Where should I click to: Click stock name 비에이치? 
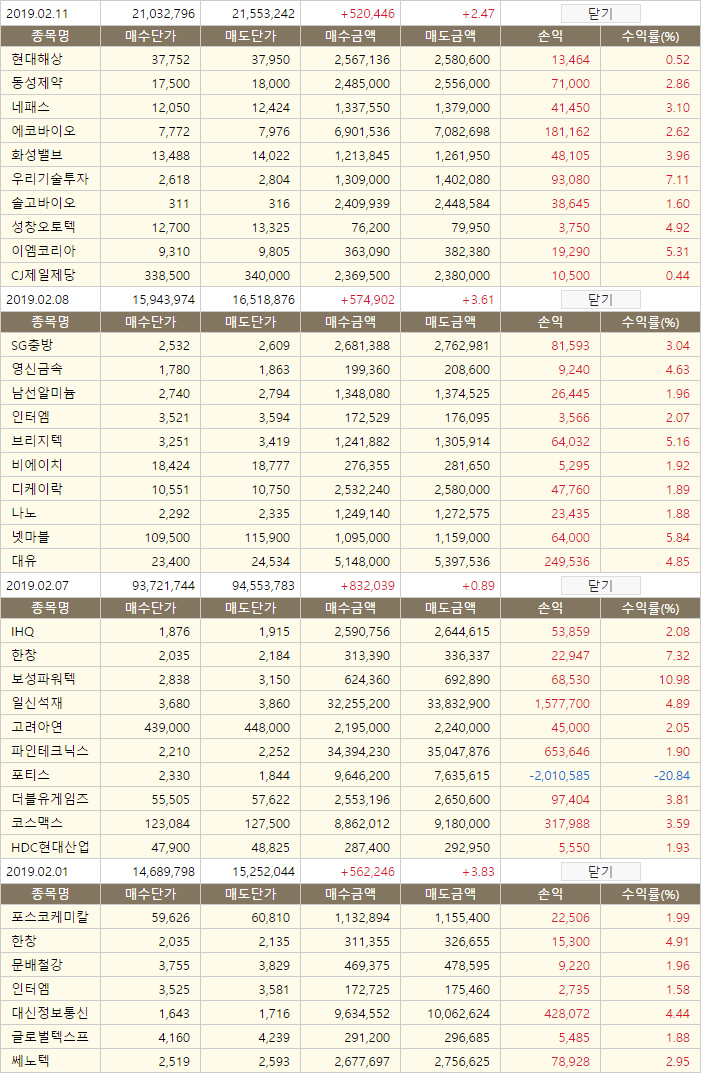37,465
